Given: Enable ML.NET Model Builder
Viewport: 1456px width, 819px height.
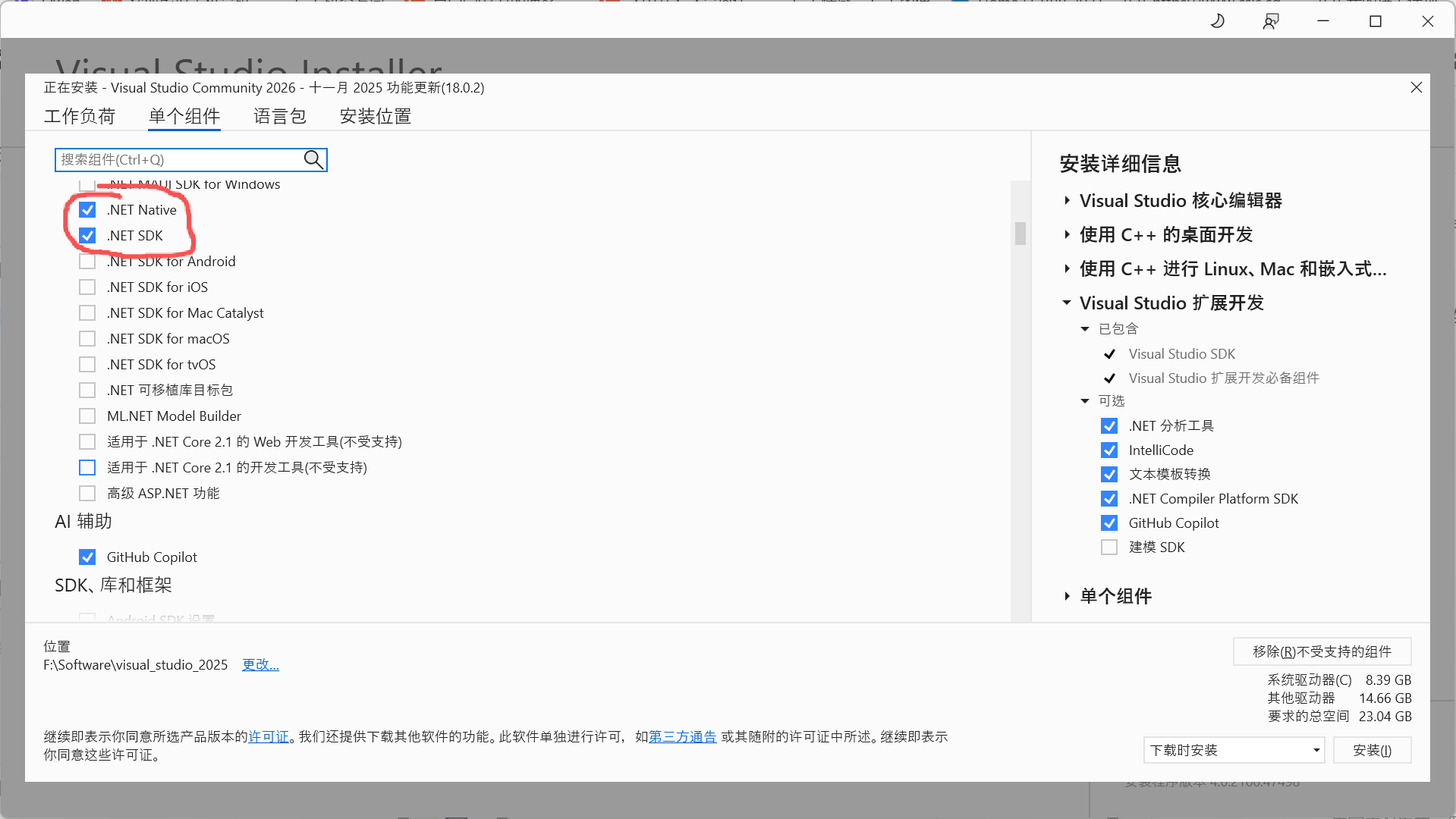Looking at the screenshot, I should 87,416.
